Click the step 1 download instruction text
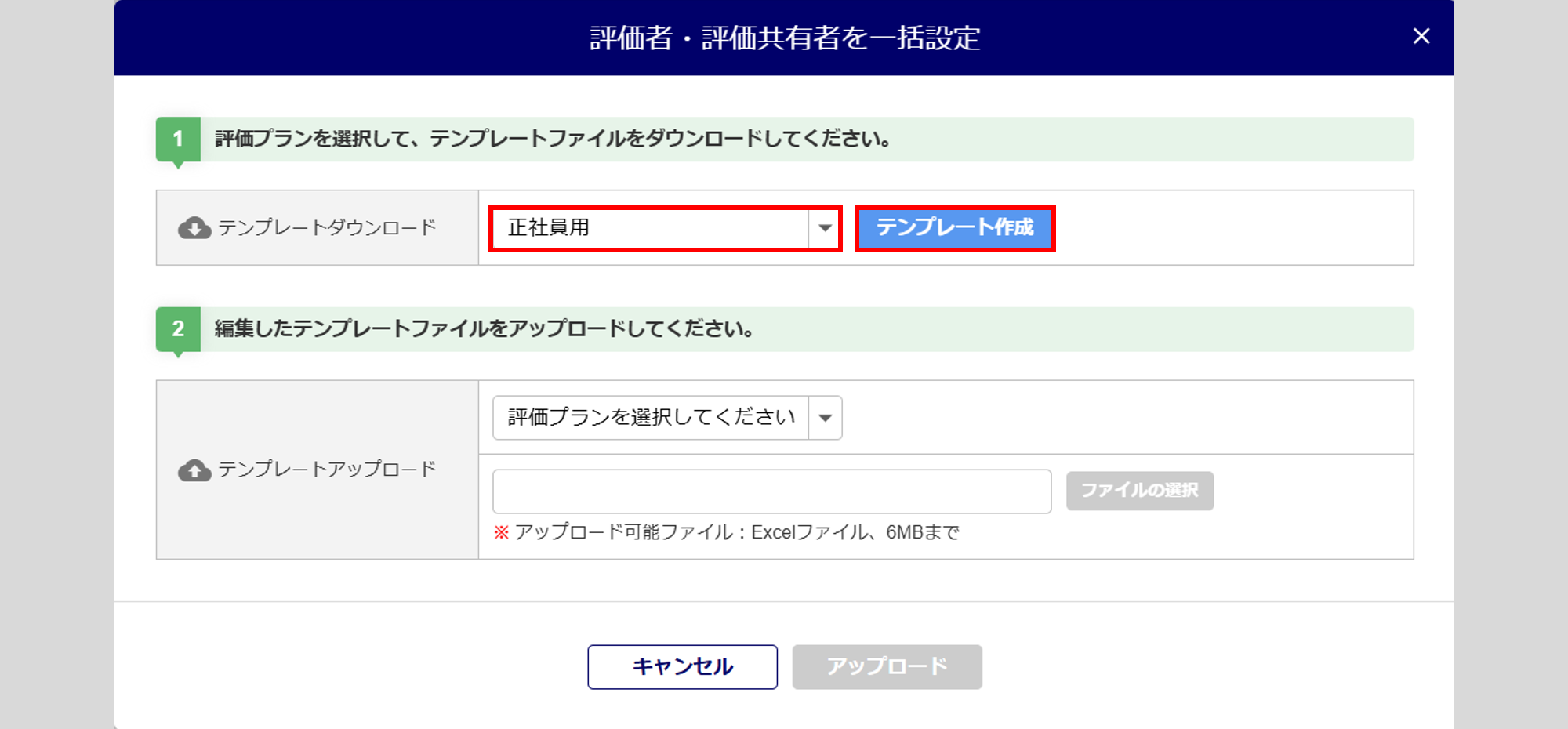Image resolution: width=1568 pixels, height=729 pixels. [553, 139]
